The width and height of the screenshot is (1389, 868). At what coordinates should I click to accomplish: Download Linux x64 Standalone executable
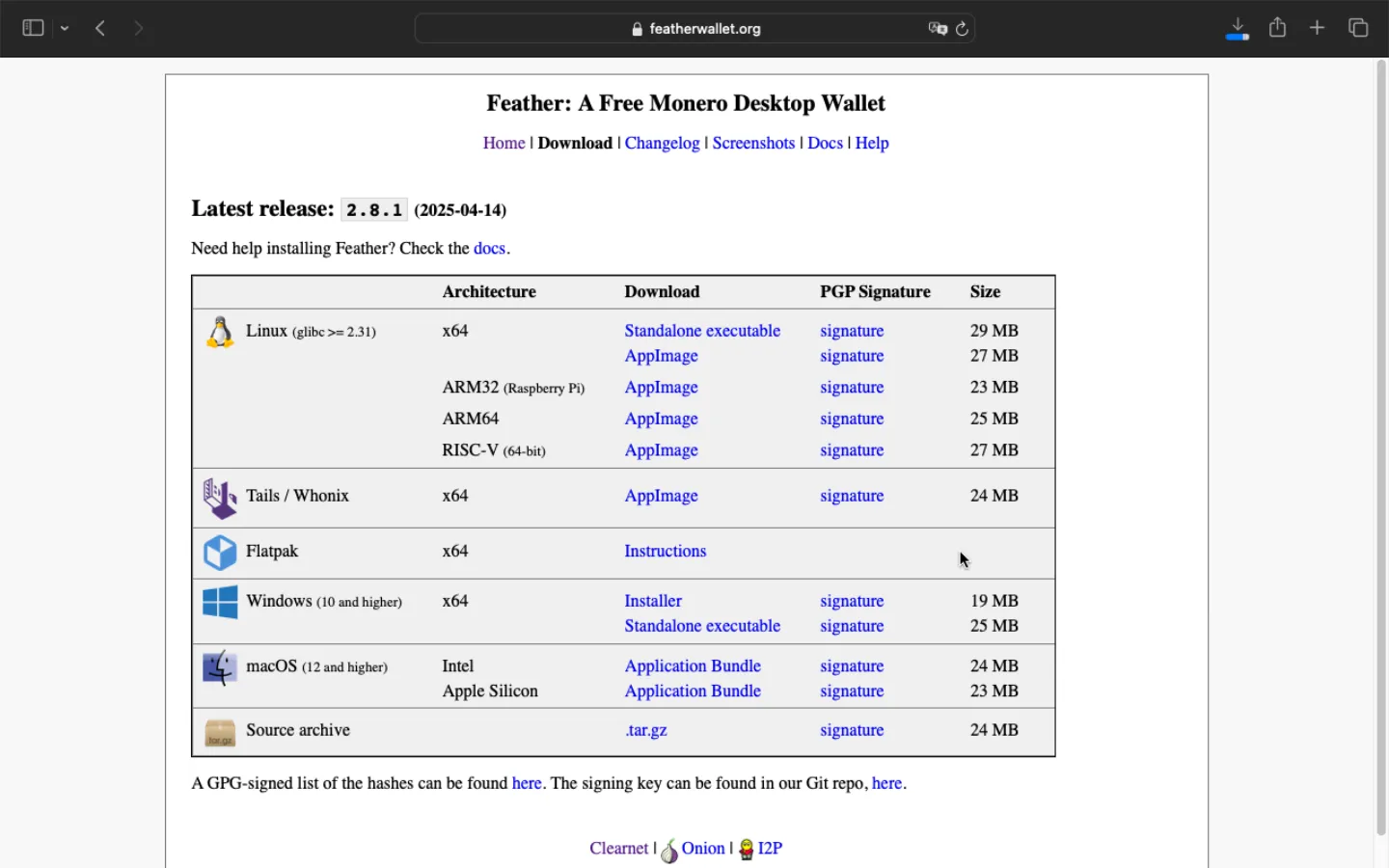702,331
